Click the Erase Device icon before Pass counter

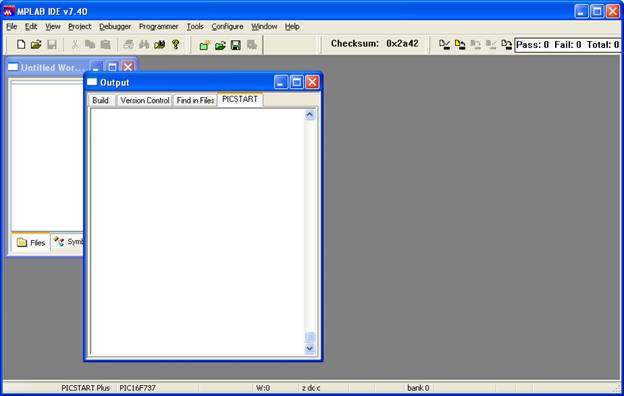506,45
